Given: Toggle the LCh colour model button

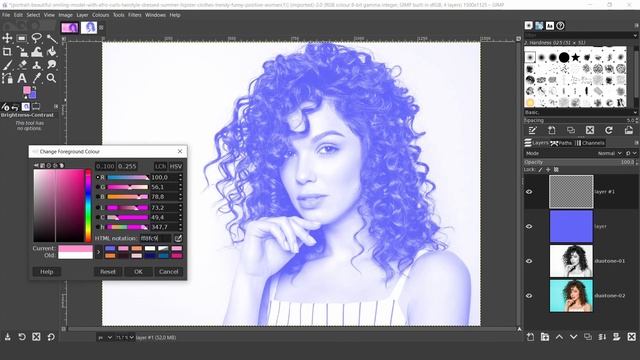Looking at the screenshot, I should [x=160, y=166].
